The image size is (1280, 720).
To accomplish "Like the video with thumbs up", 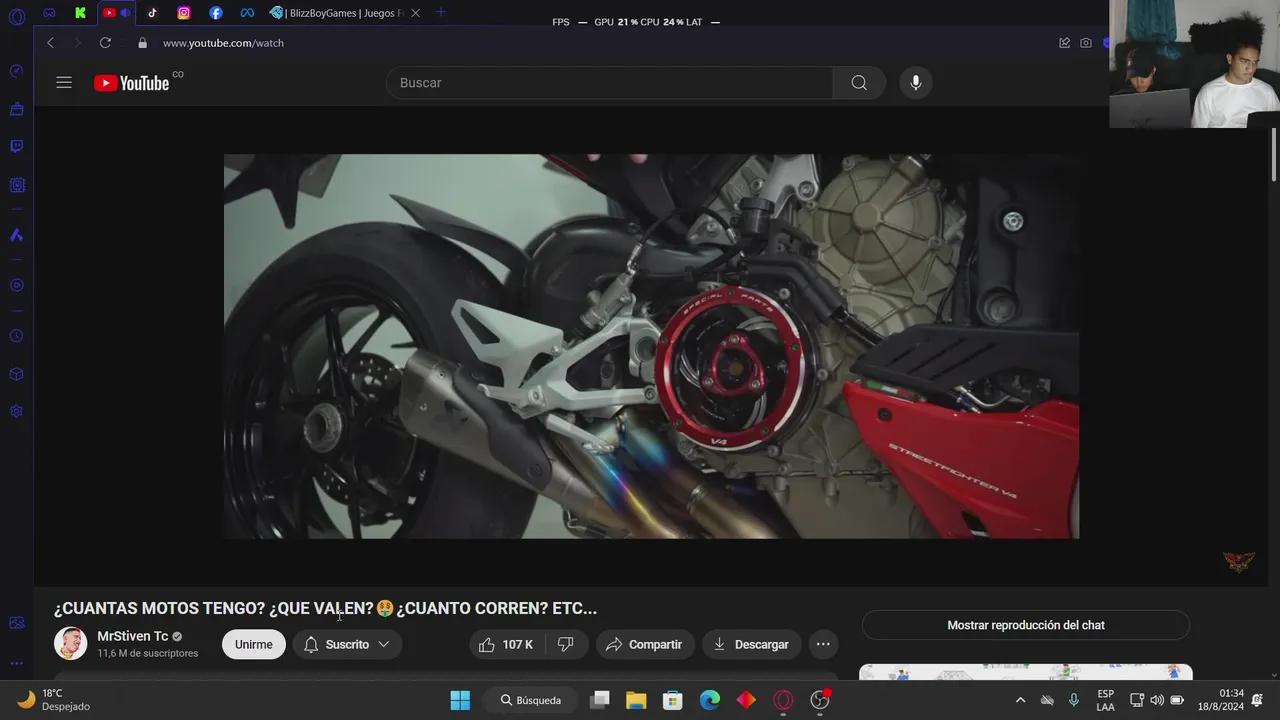I will (x=506, y=645).
